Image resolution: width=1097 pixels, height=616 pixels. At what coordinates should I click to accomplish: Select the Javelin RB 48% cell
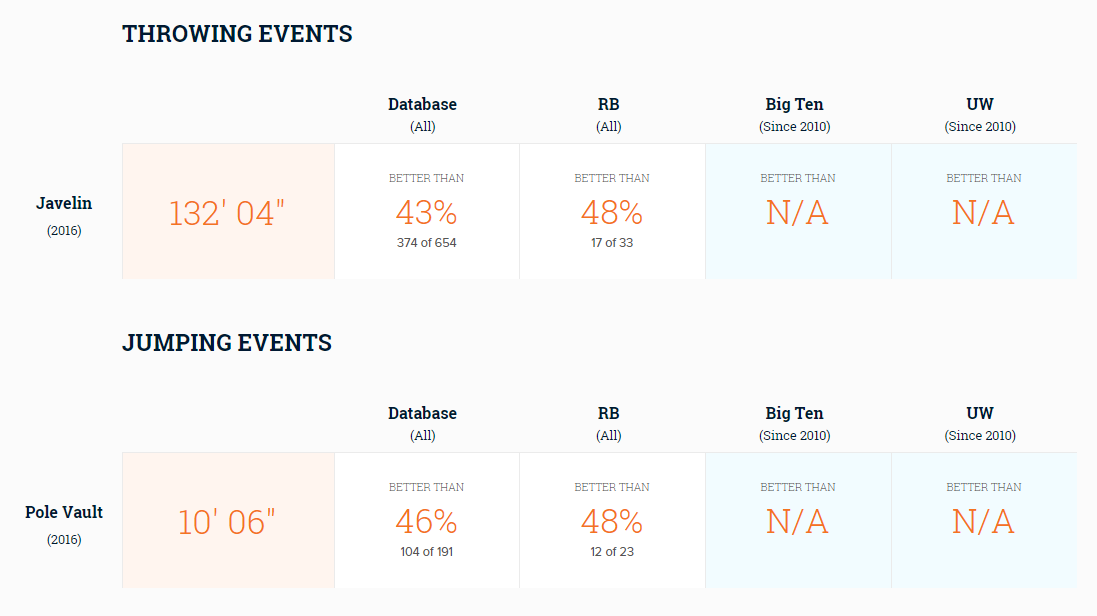click(x=612, y=211)
